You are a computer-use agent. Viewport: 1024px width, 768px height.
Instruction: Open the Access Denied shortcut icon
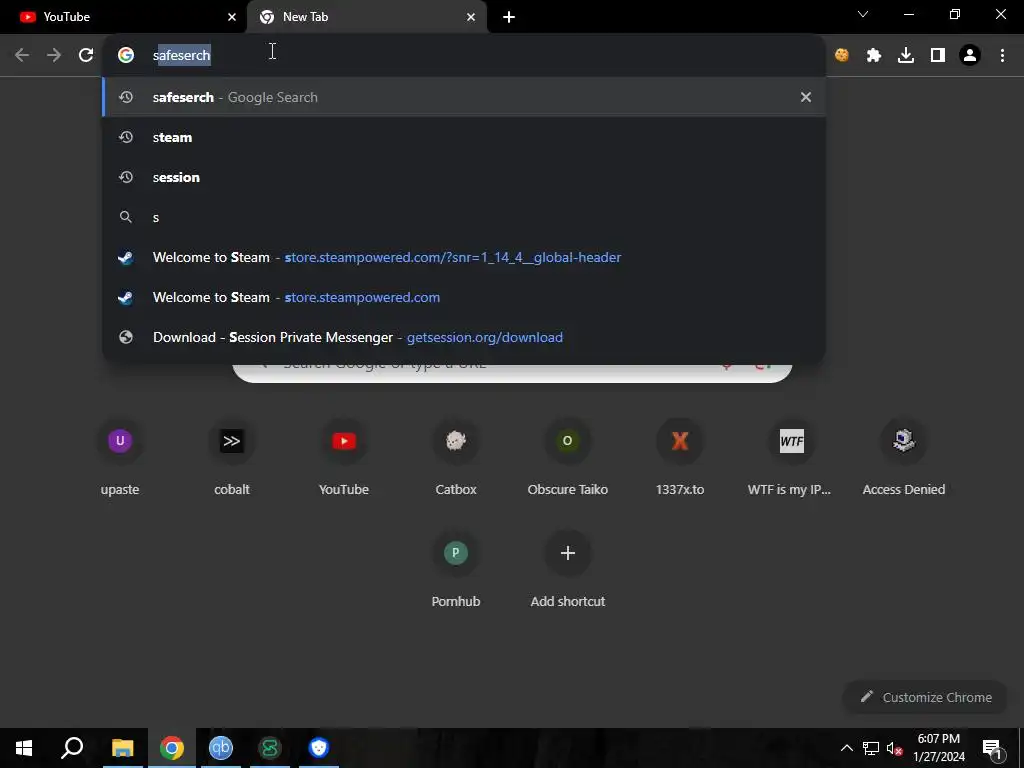pyautogui.click(x=904, y=441)
